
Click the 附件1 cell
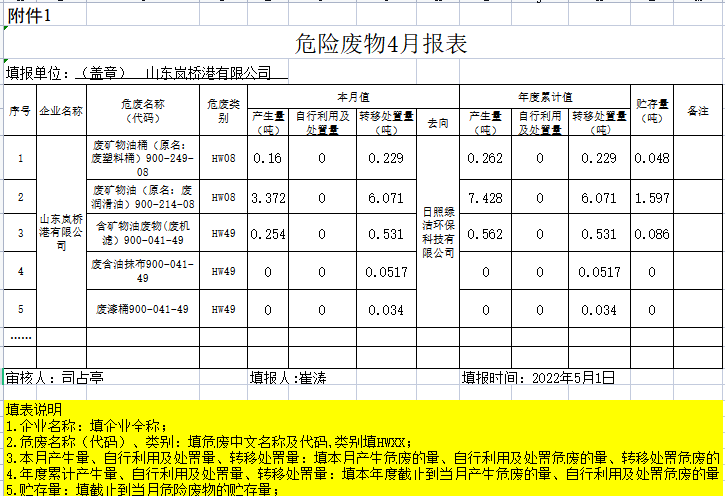pyautogui.click(x=28, y=15)
